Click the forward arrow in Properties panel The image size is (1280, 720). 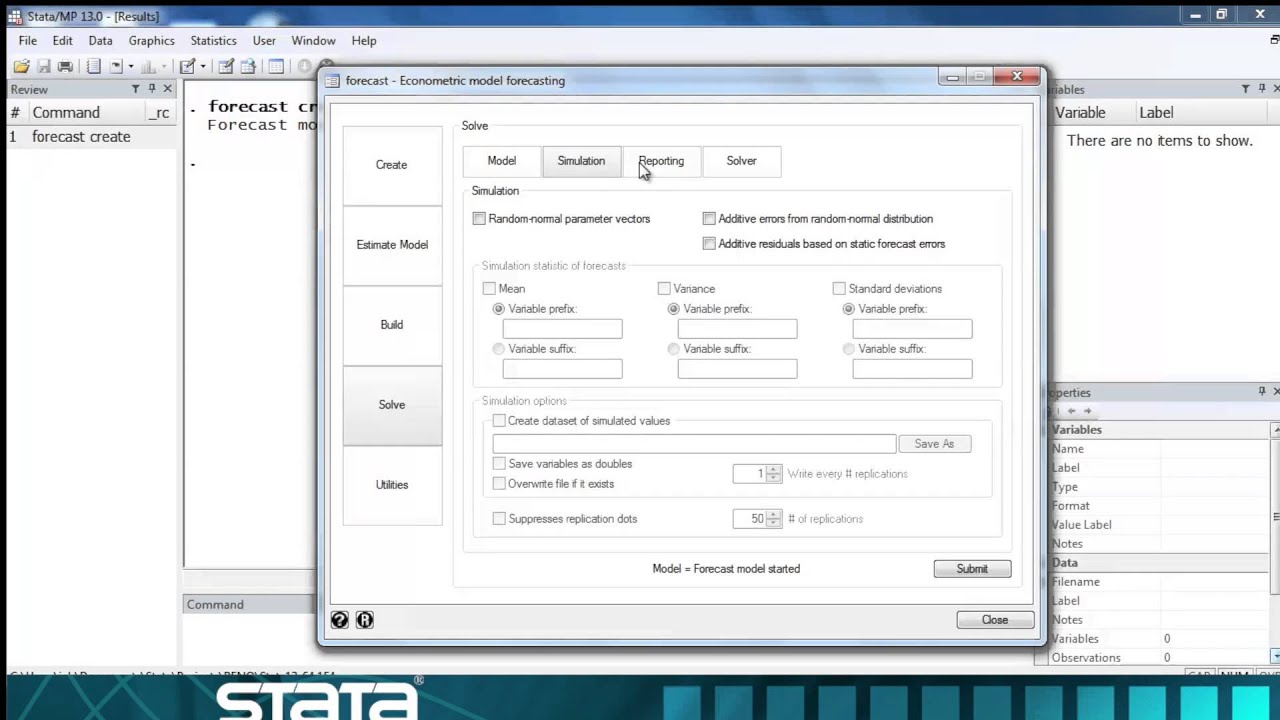tap(1087, 411)
